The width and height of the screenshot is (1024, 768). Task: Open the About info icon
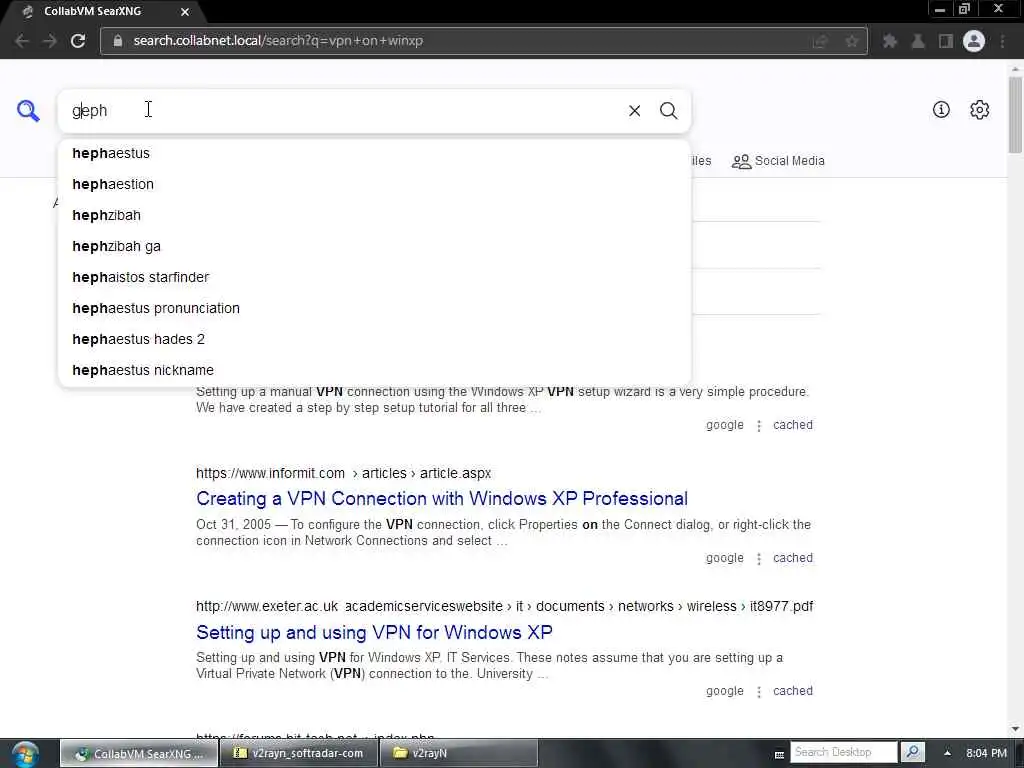pyautogui.click(x=940, y=110)
